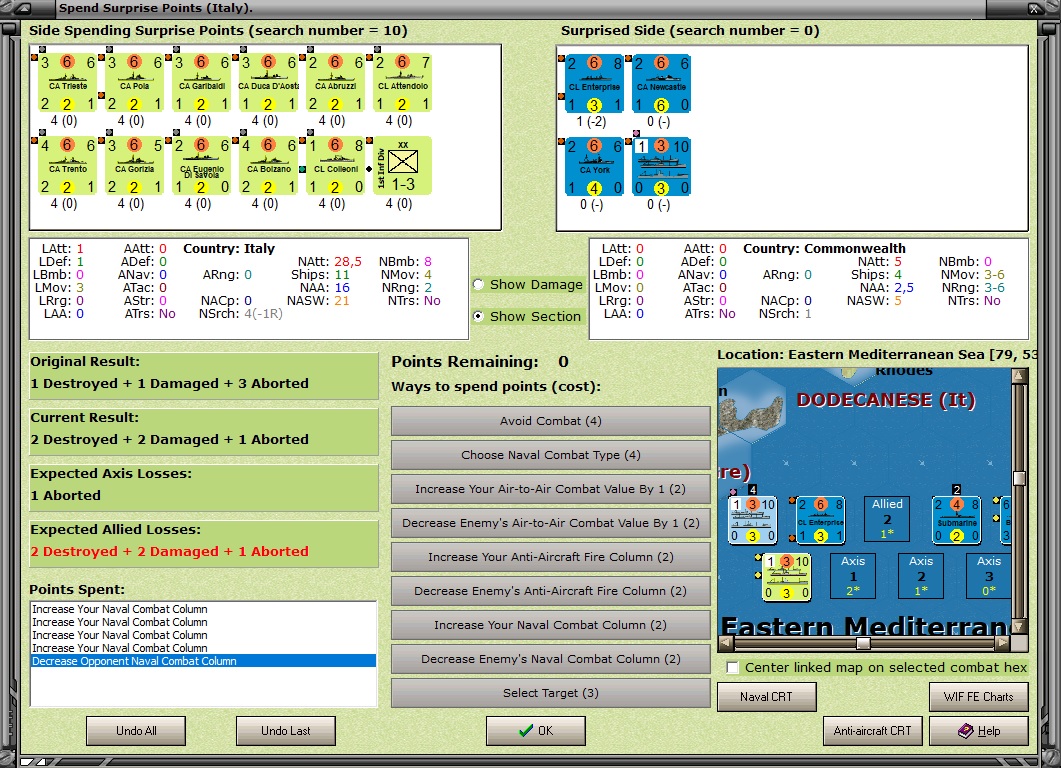The height and width of the screenshot is (768, 1061).
Task: Select Show Section radio option
Action: point(528,317)
